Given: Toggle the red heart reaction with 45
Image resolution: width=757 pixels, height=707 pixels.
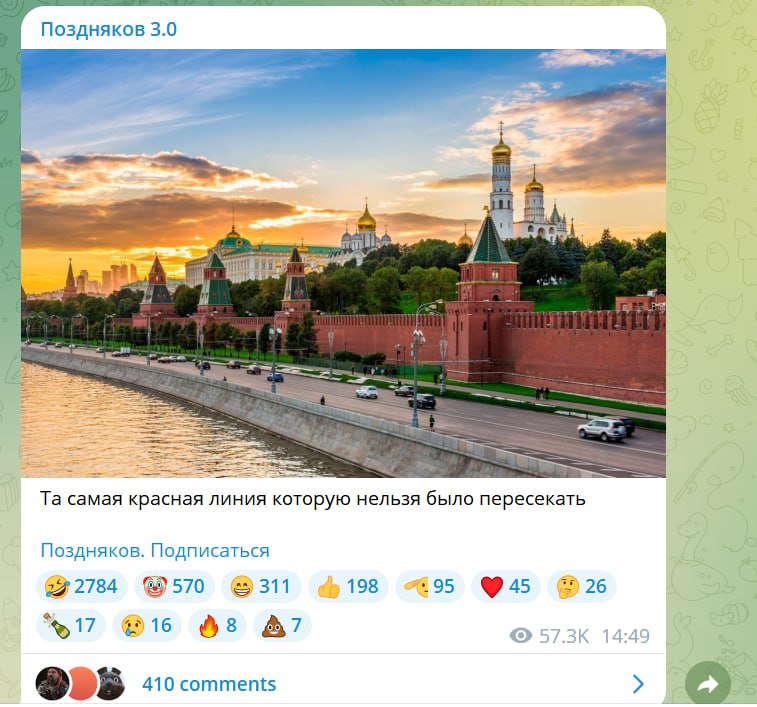Looking at the screenshot, I should (x=505, y=586).
